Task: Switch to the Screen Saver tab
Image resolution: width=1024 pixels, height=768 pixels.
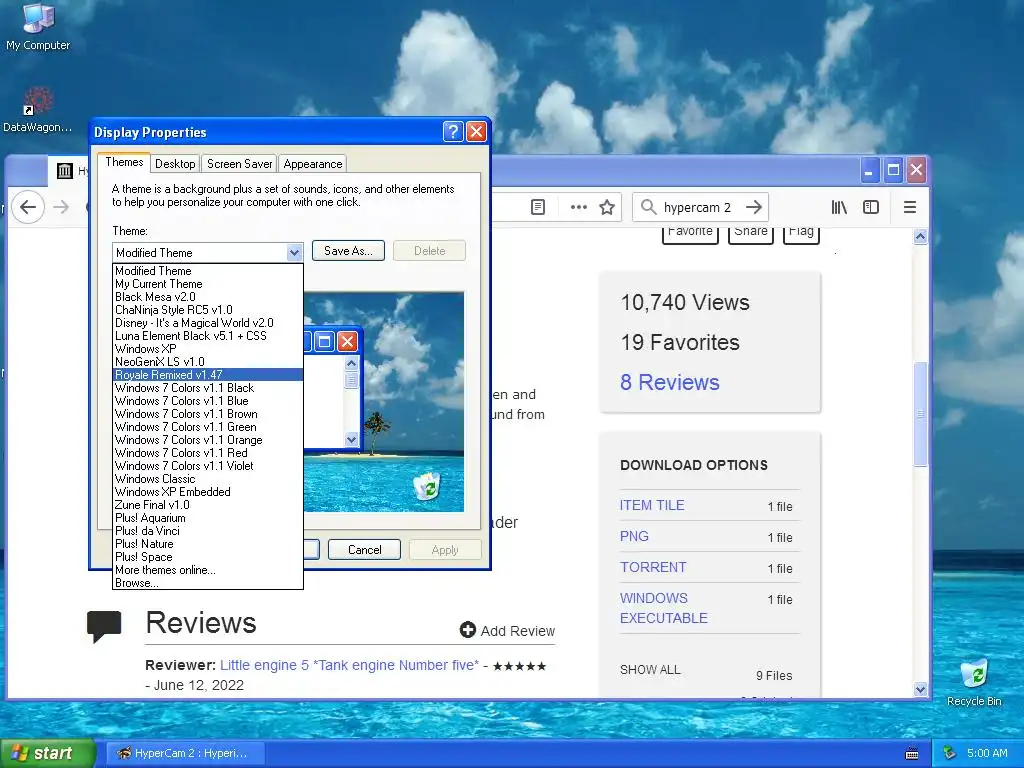Action: coord(239,164)
